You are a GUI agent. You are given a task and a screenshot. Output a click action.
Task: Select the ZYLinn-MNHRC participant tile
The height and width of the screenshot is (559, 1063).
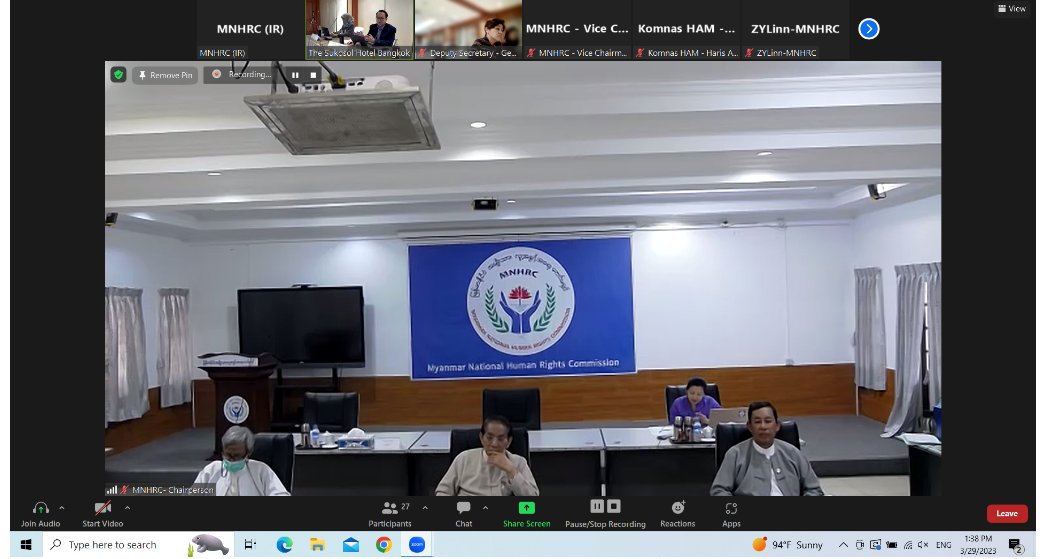click(795, 29)
